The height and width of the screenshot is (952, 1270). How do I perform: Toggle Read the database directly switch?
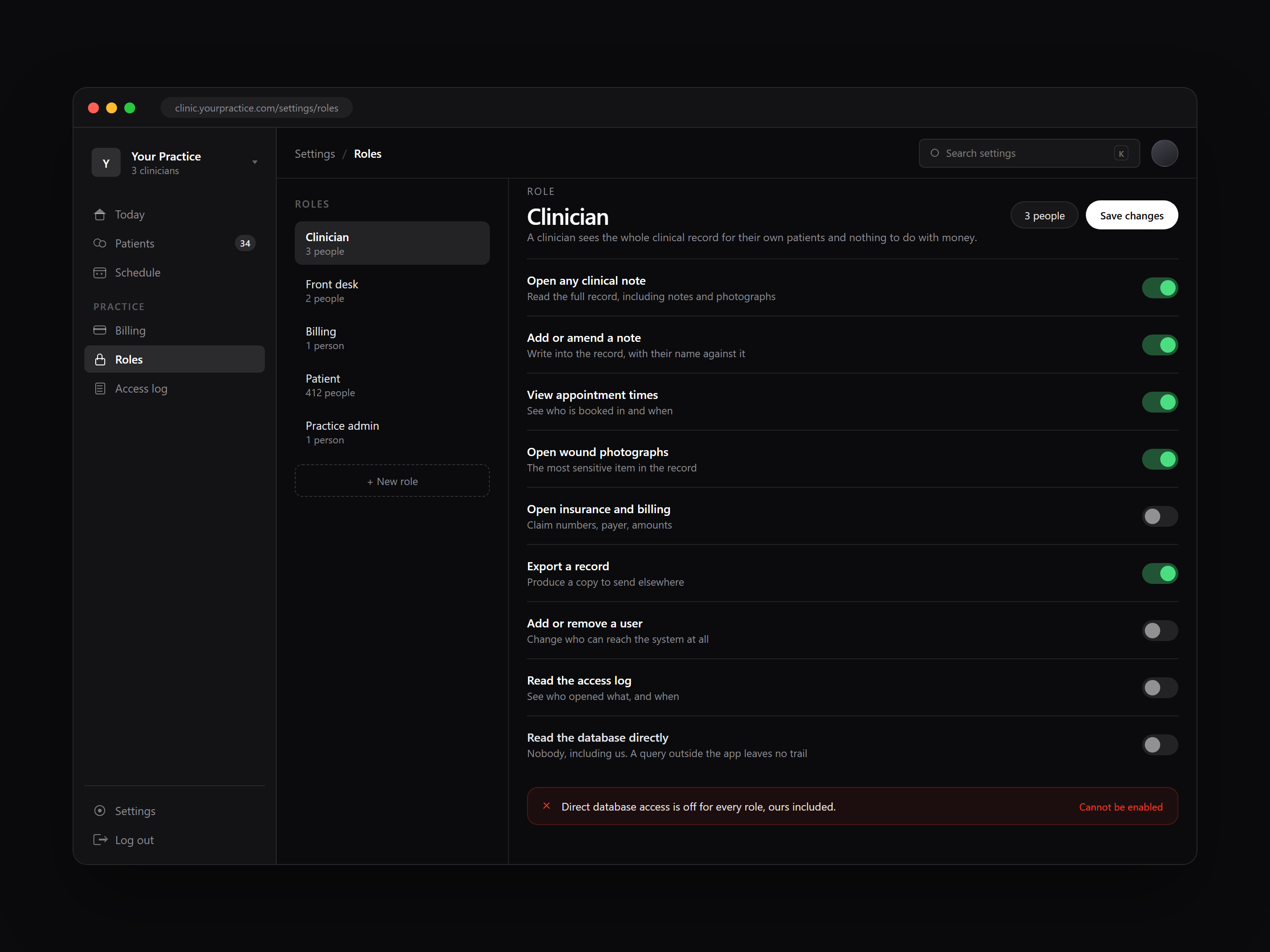click(1160, 745)
